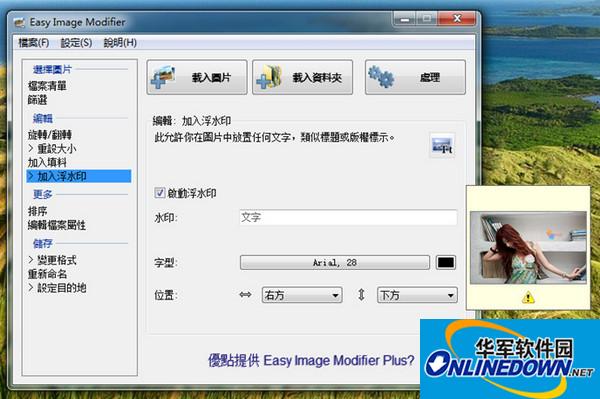Select 編輯檔案屬性 in the sidebar
Screen dimensions: 600x399
click(57, 225)
